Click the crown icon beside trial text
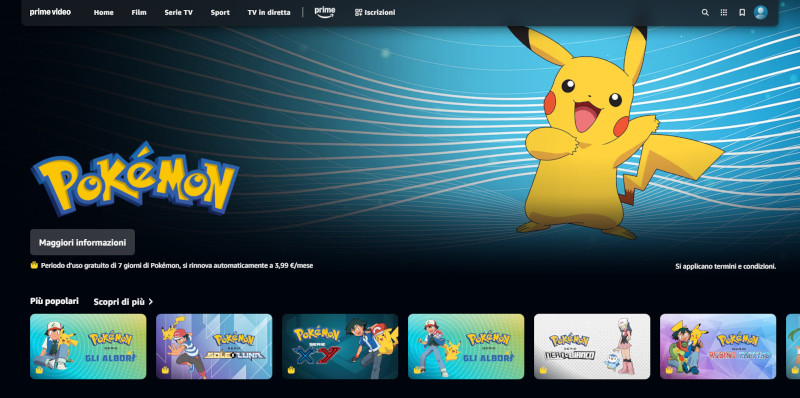The image size is (800, 398). pyautogui.click(x=34, y=265)
